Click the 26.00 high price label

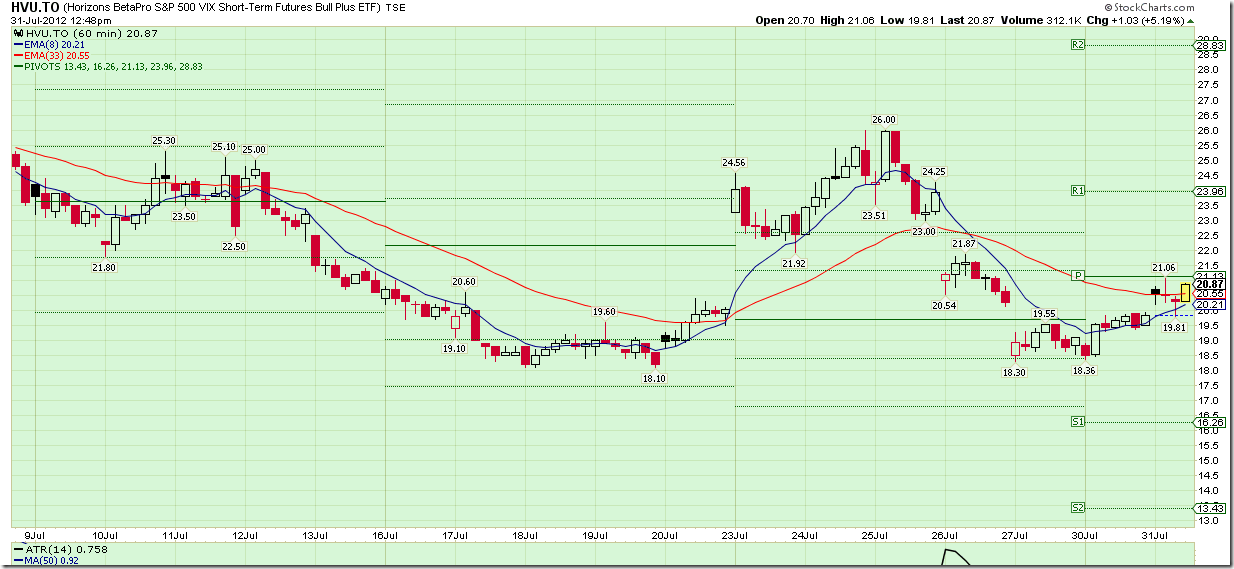[883, 119]
